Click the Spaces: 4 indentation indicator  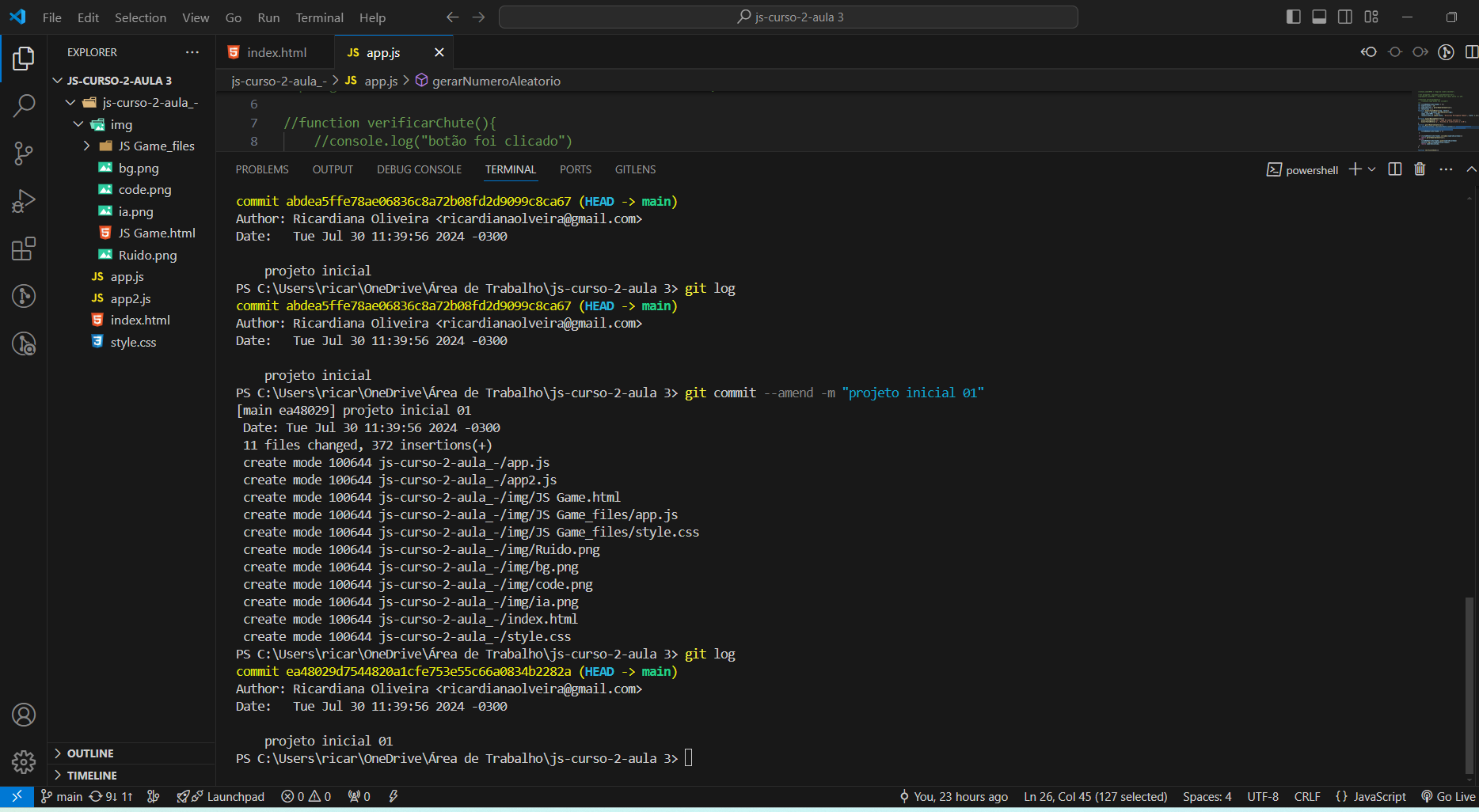point(1207,796)
